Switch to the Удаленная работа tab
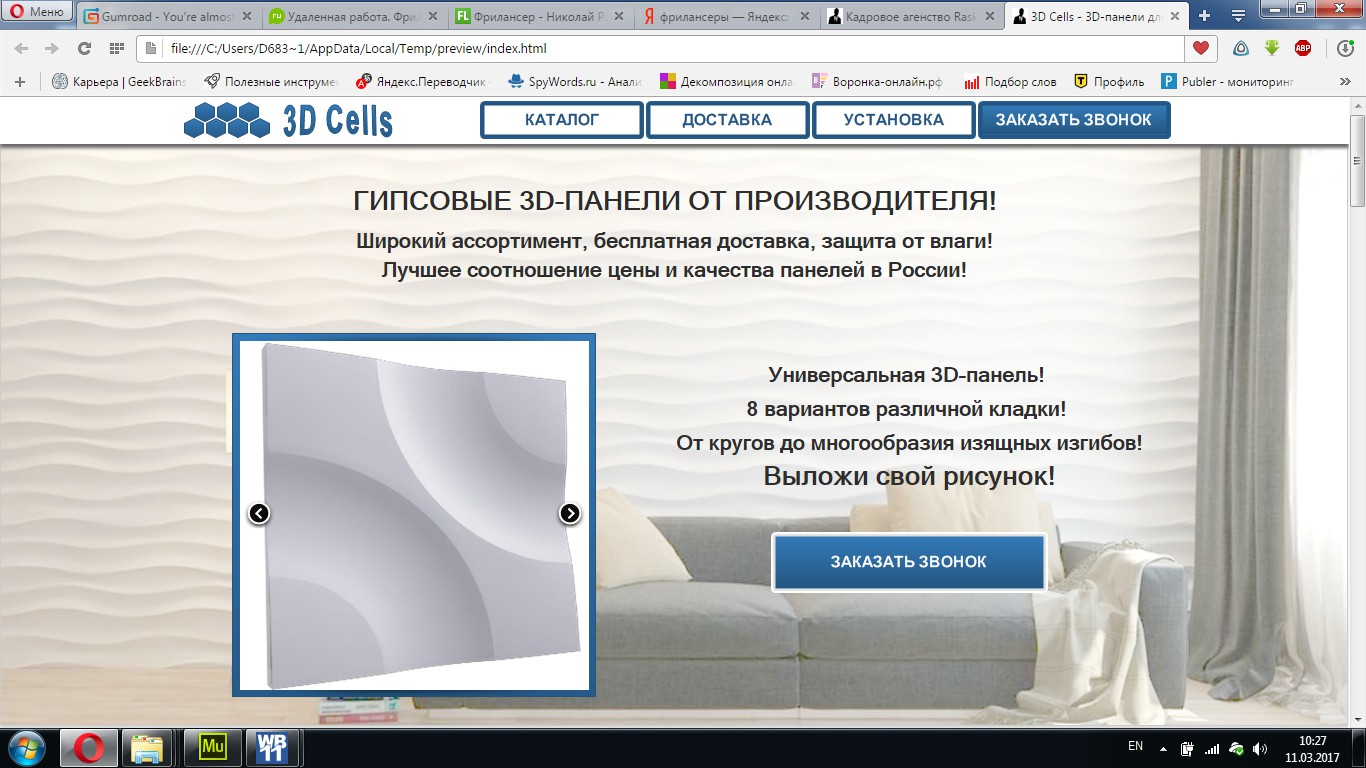Image resolution: width=1366 pixels, height=768 pixels. click(x=351, y=17)
